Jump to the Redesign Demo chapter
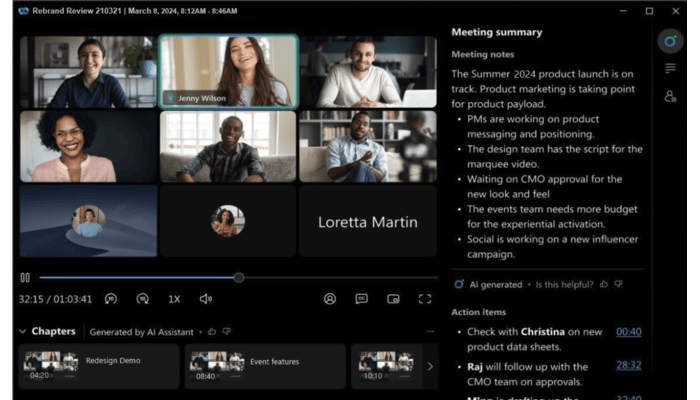 99,366
